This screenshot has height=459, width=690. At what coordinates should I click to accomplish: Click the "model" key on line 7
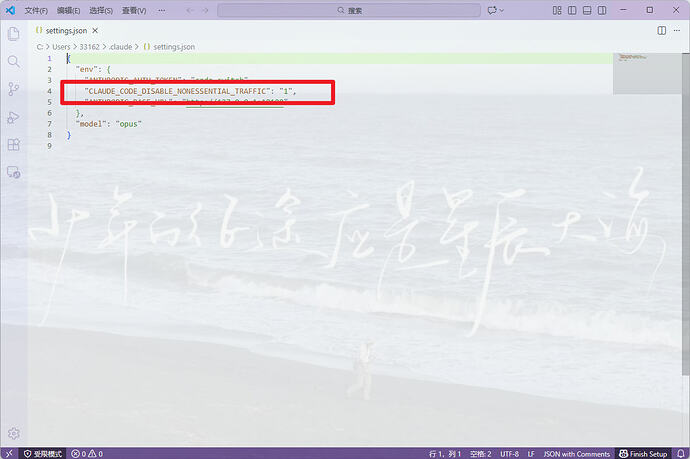click(x=91, y=124)
